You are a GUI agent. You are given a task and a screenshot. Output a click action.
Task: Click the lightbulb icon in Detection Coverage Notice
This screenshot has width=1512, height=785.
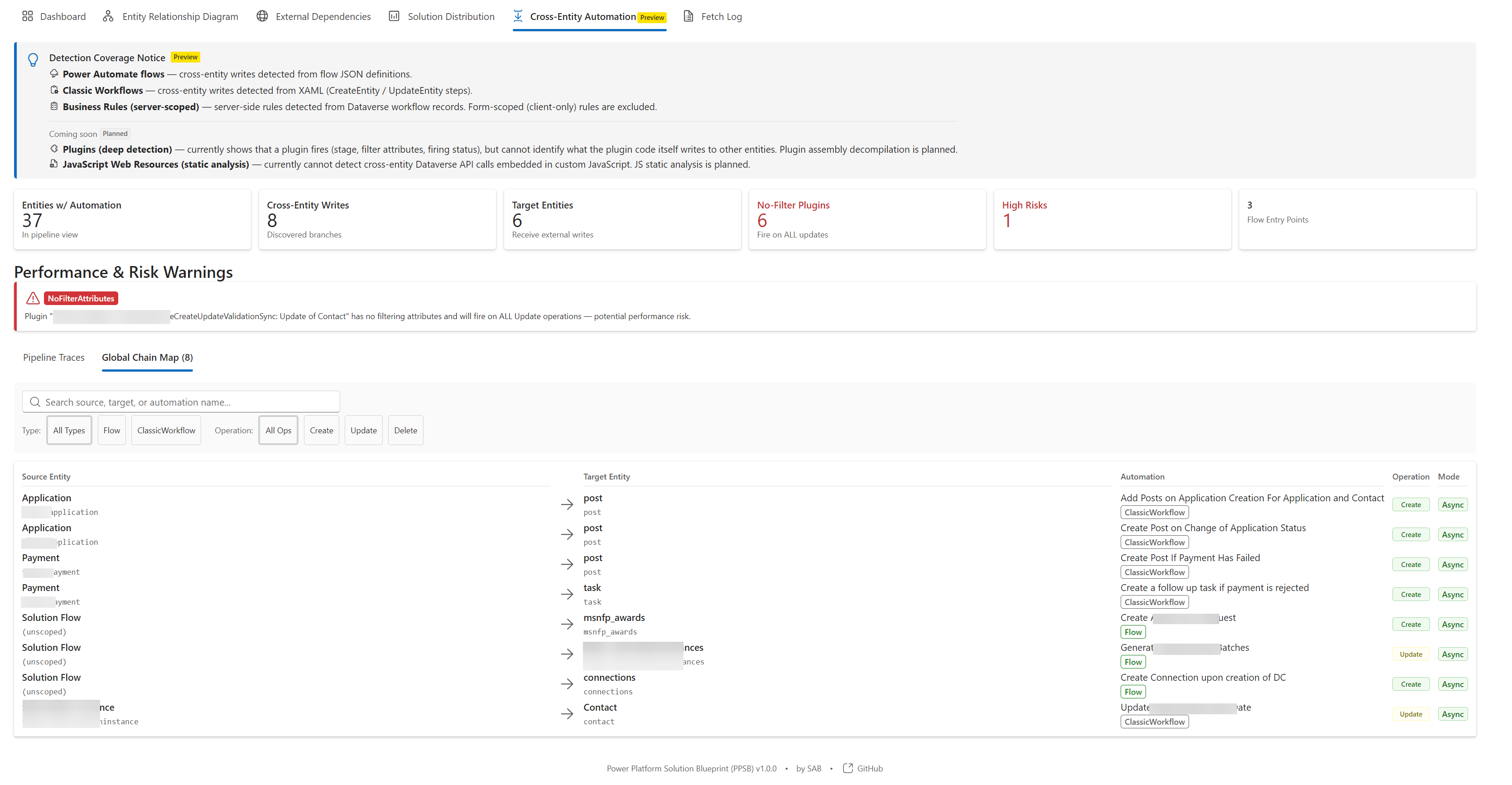point(33,59)
